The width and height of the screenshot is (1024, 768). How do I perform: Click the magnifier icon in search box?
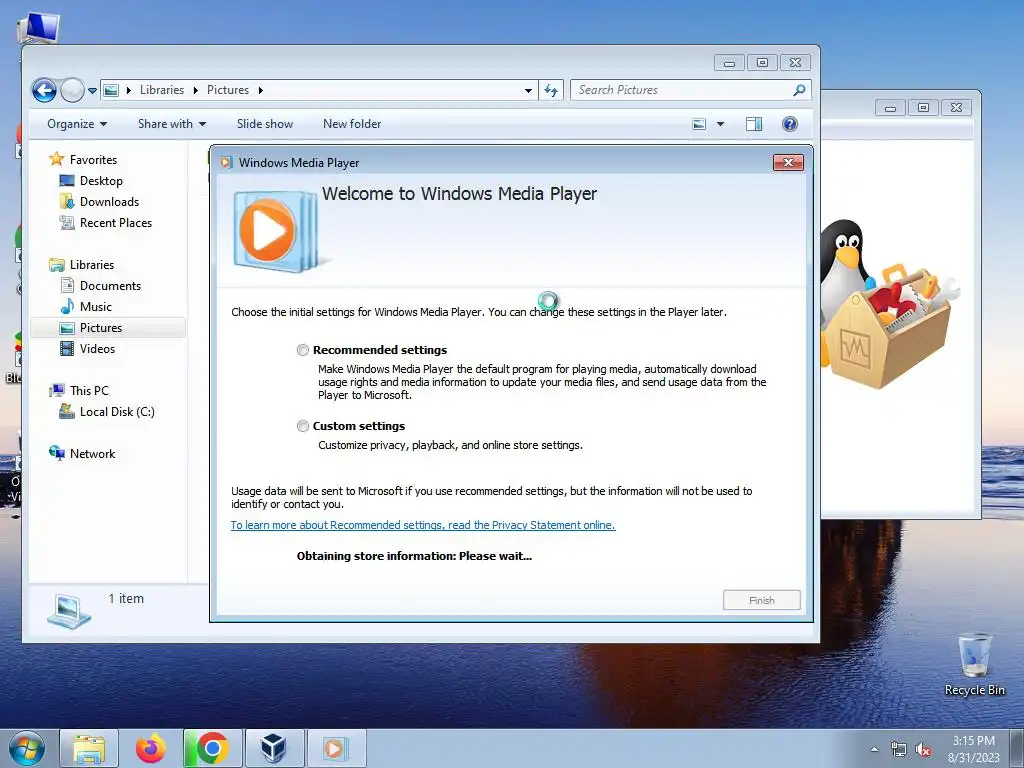pos(799,90)
